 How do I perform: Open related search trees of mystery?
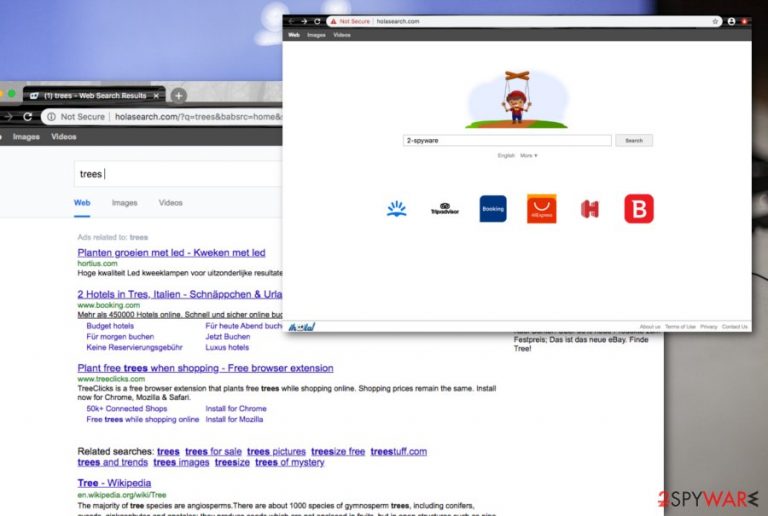(x=289, y=462)
